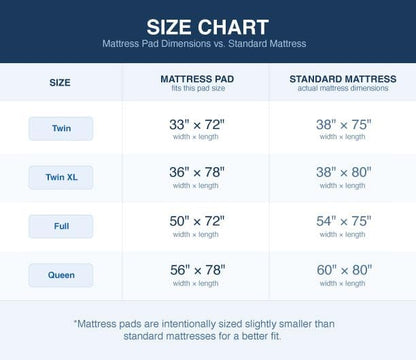Choose the Full size button

pos(61,226)
